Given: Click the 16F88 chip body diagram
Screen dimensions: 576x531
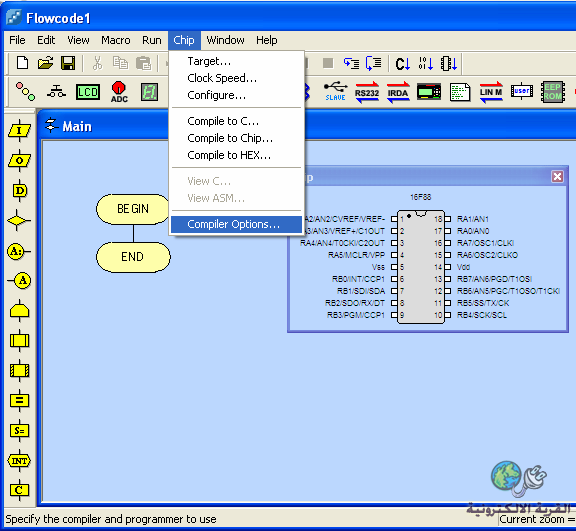Looking at the screenshot, I should point(421,267).
